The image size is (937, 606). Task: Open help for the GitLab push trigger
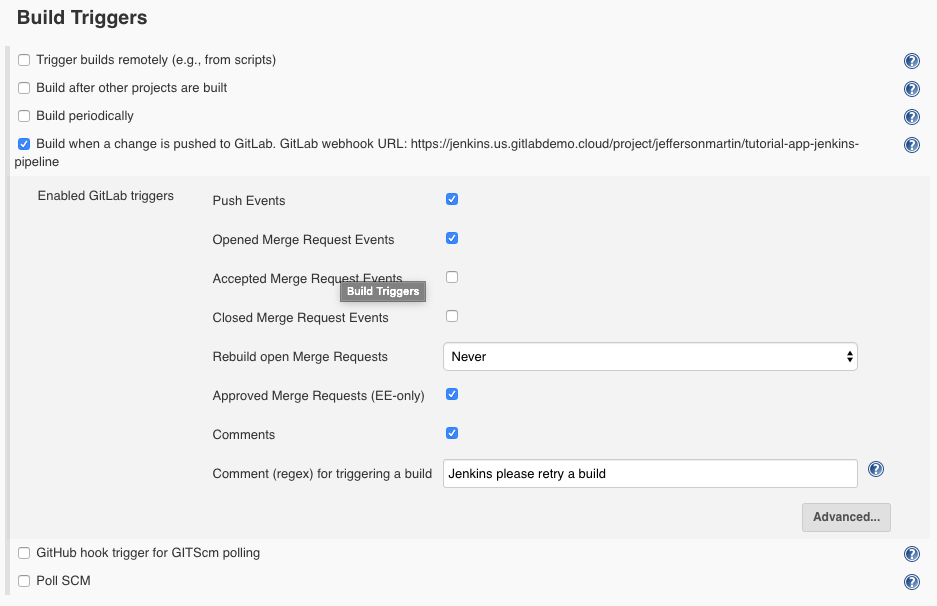pos(911,144)
